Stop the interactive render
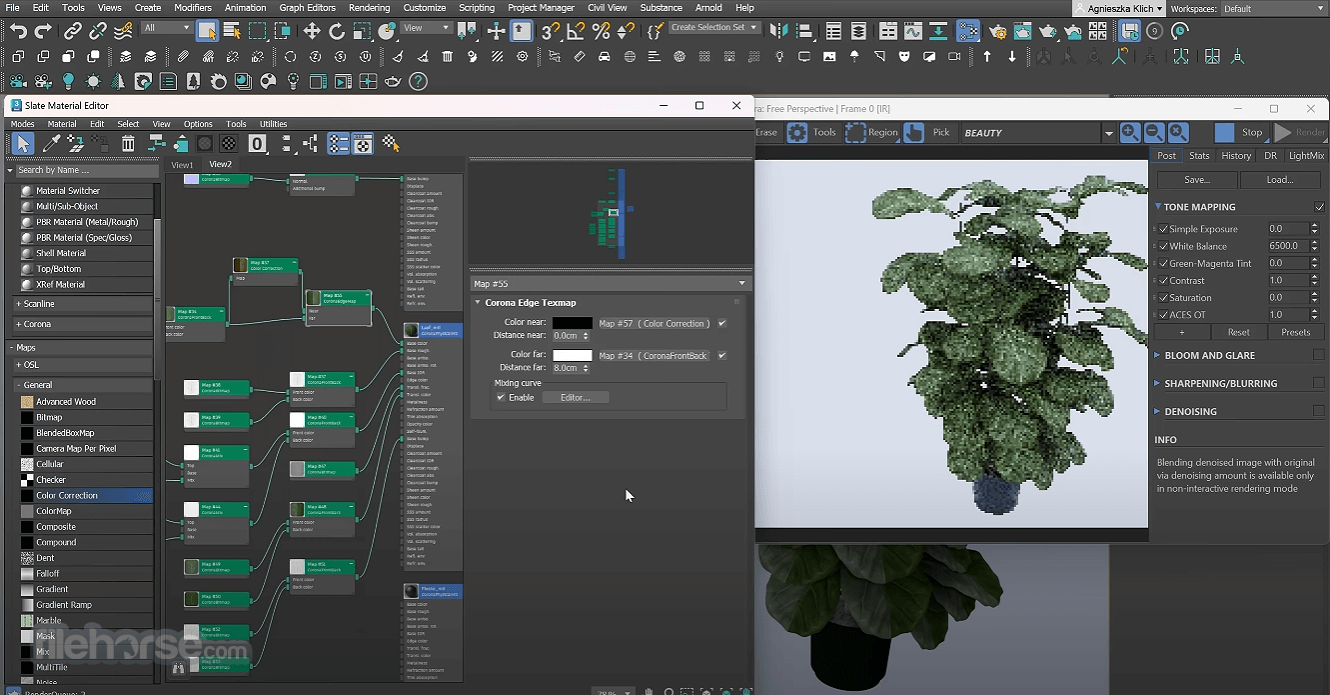1330x695 pixels. pyautogui.click(x=1240, y=132)
